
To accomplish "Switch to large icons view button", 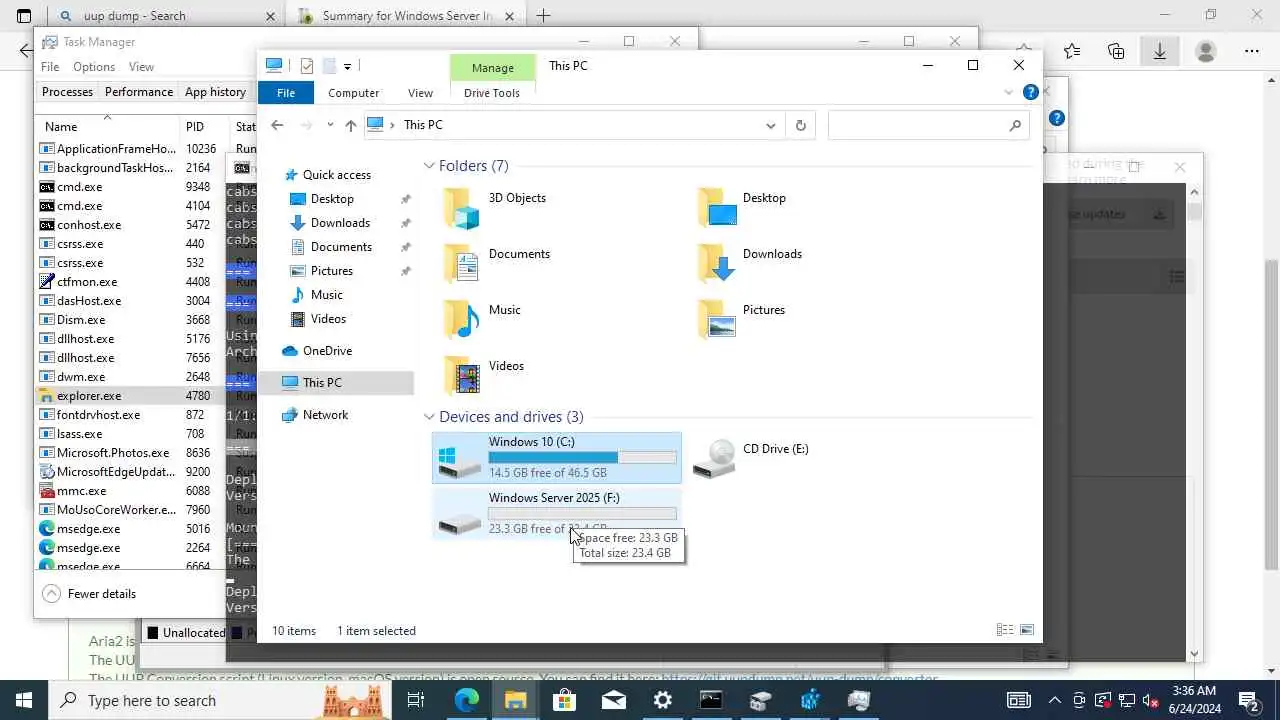I will coord(1026,630).
